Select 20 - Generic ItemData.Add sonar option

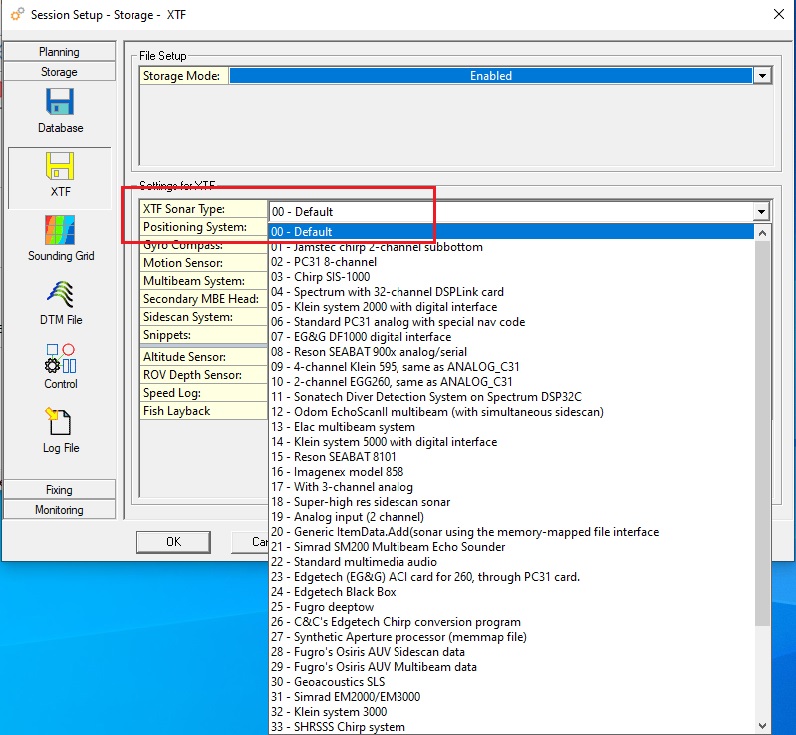(511, 531)
